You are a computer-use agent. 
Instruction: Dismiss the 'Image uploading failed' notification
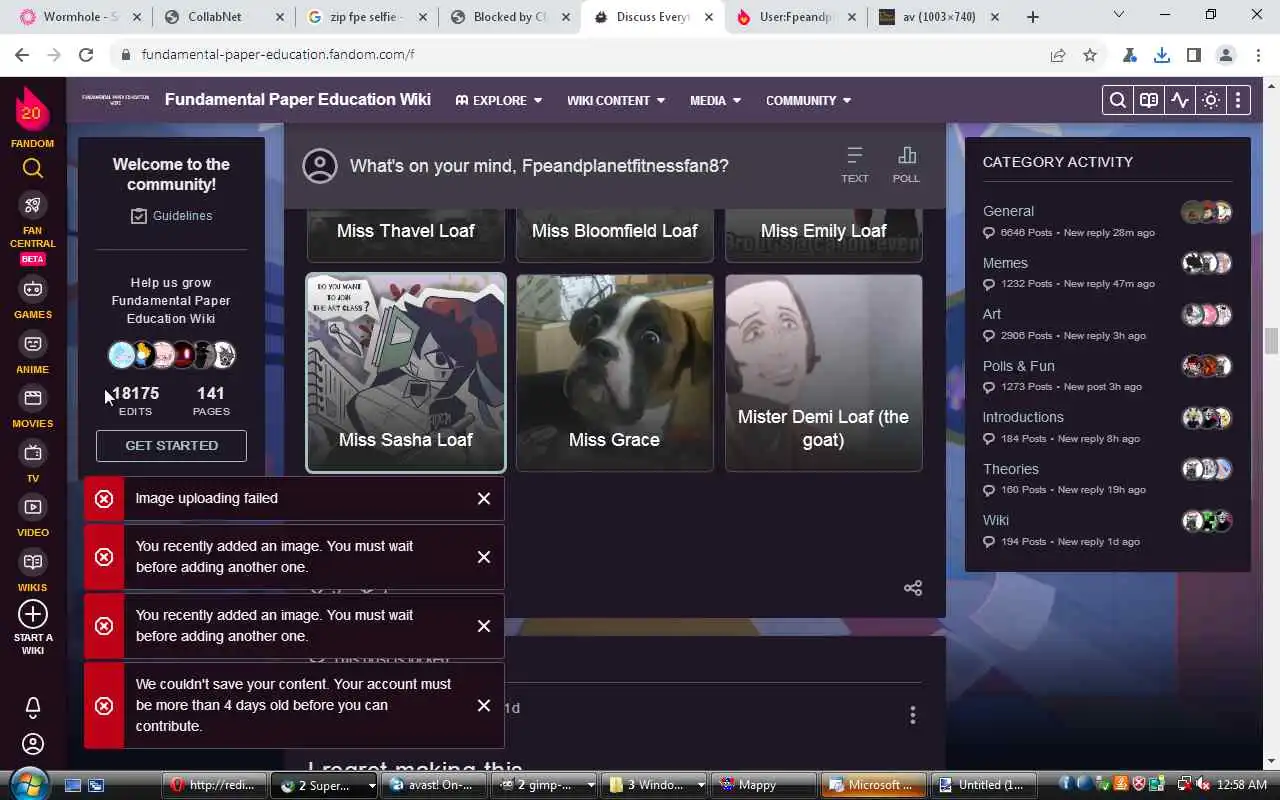pos(484,498)
